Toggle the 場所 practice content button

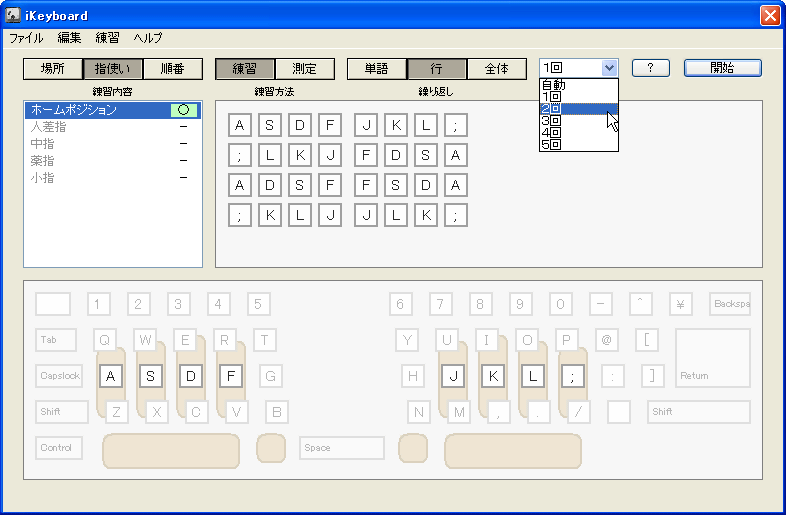coord(53,69)
